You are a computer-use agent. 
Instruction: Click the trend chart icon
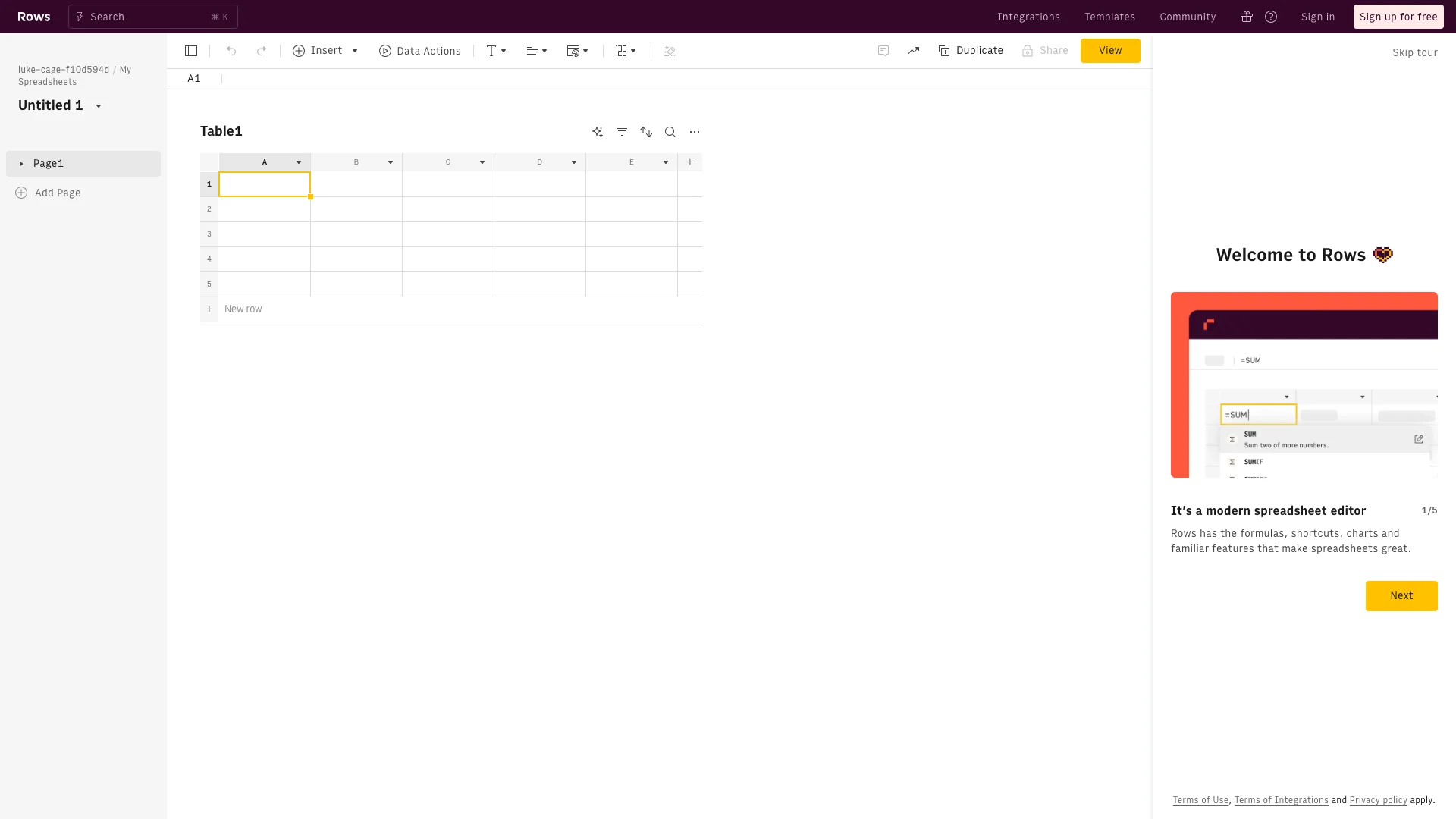pyautogui.click(x=914, y=51)
